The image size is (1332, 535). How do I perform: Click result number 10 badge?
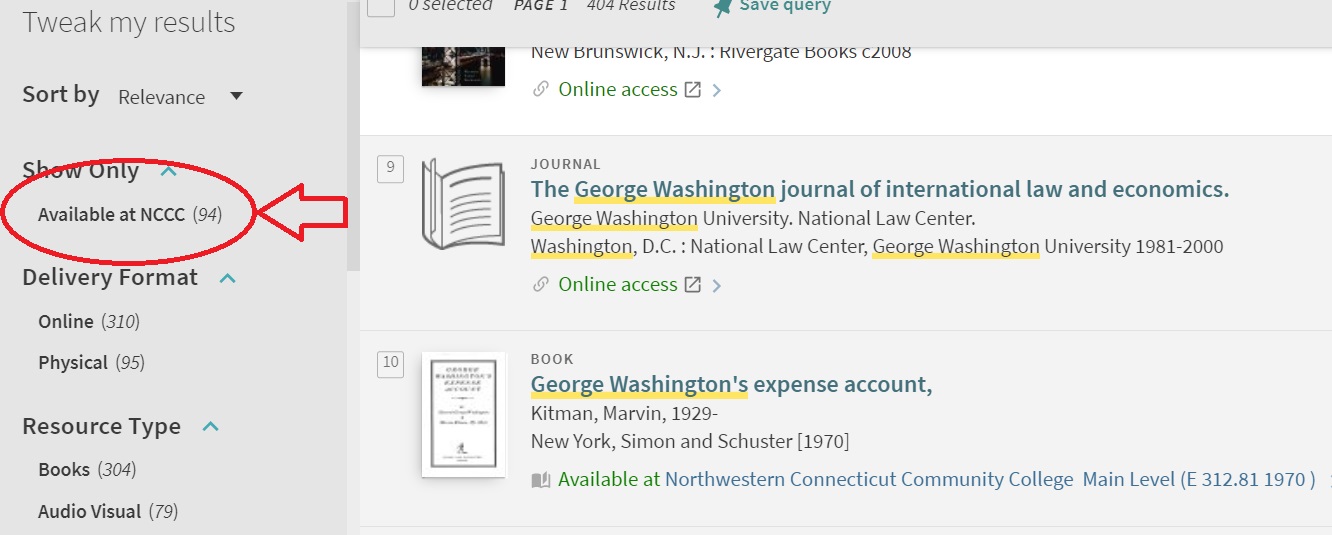coord(390,363)
